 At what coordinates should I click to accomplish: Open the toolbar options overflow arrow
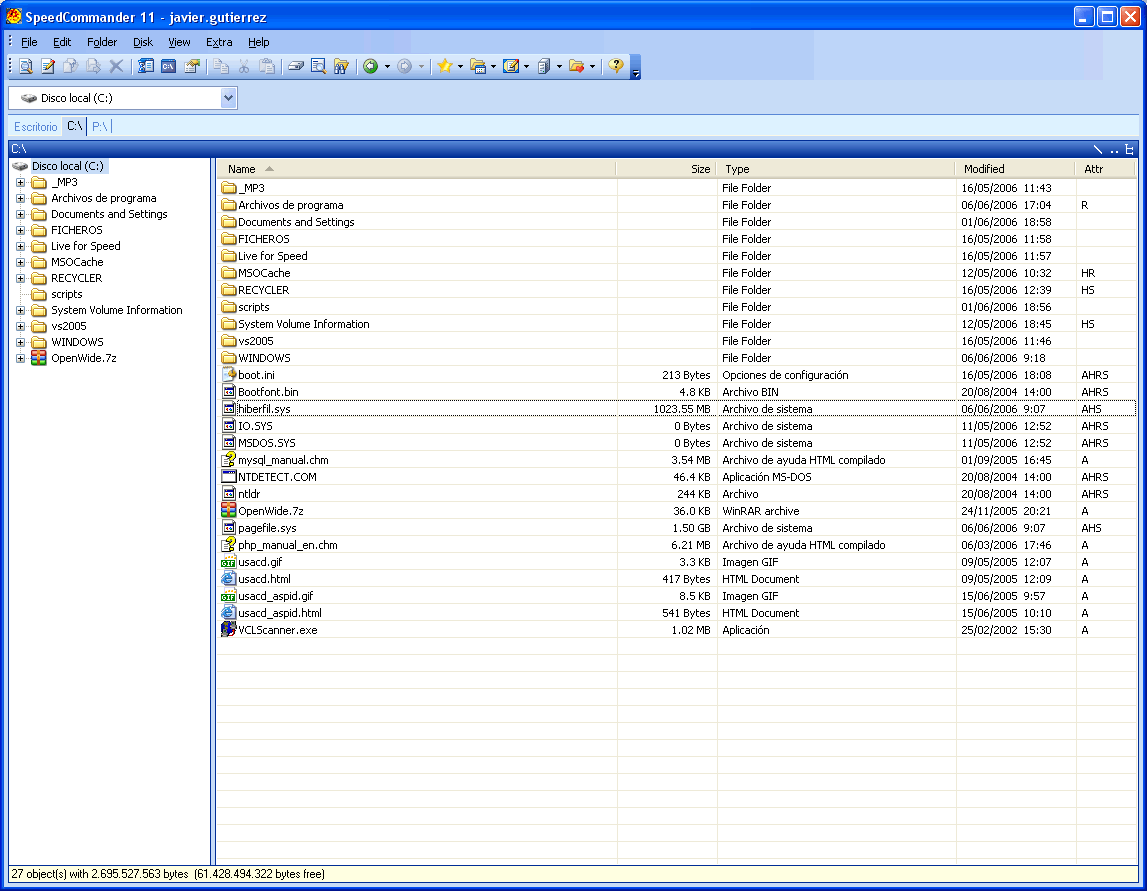pyautogui.click(x=636, y=67)
